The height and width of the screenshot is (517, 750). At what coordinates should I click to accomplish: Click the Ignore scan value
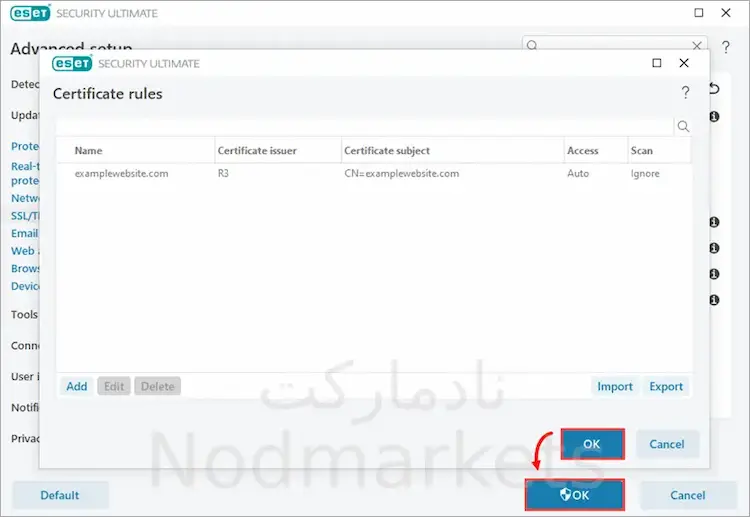pos(645,174)
